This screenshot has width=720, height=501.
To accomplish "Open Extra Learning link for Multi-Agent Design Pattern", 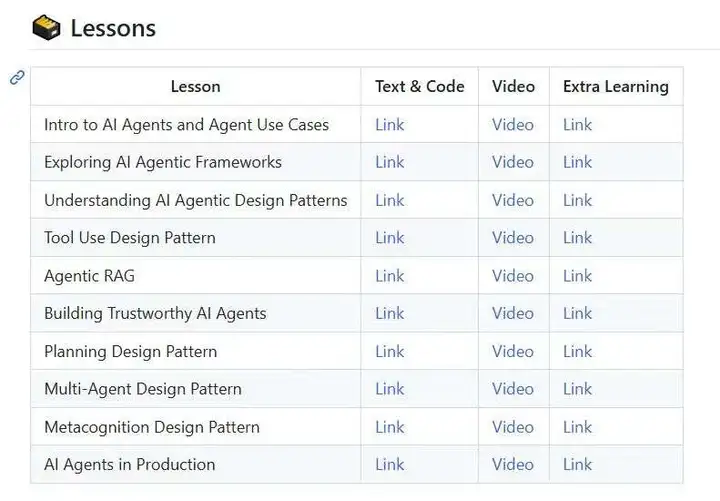I will coord(577,389).
